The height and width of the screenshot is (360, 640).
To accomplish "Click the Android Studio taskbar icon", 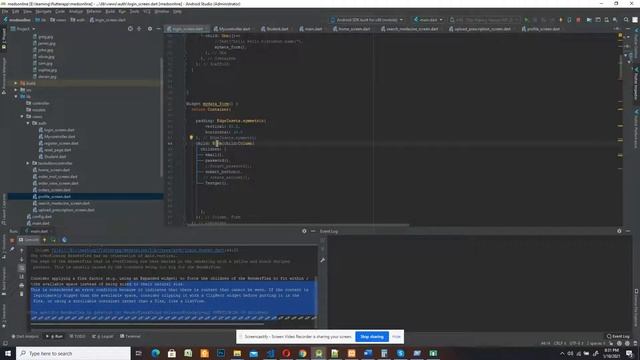I will [319, 353].
